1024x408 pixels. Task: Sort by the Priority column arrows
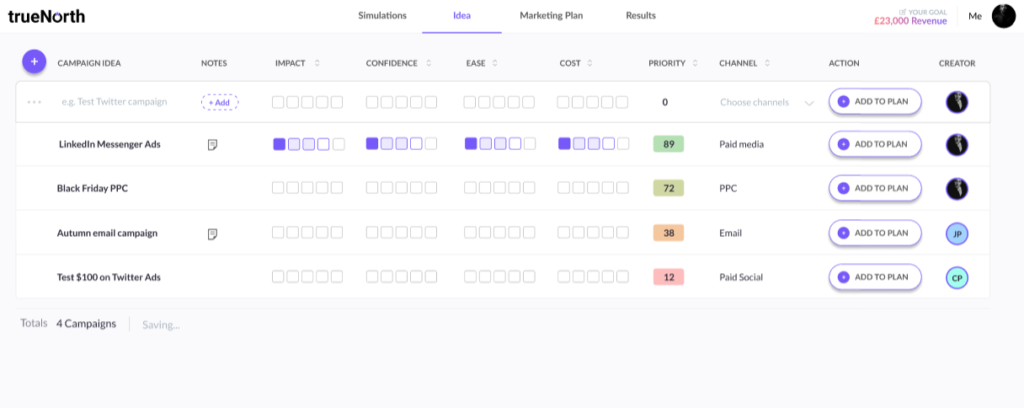click(696, 63)
